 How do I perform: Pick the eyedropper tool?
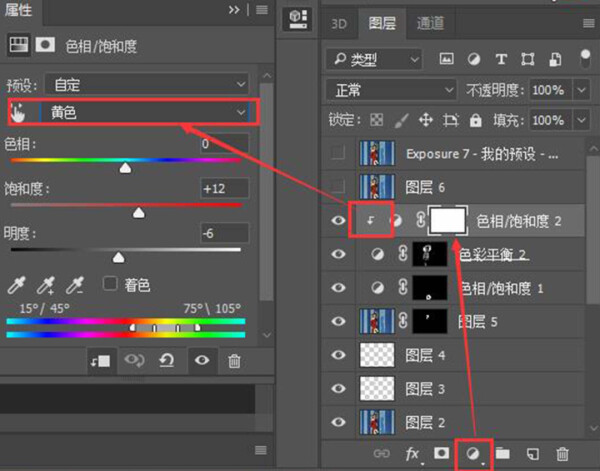tap(16, 285)
